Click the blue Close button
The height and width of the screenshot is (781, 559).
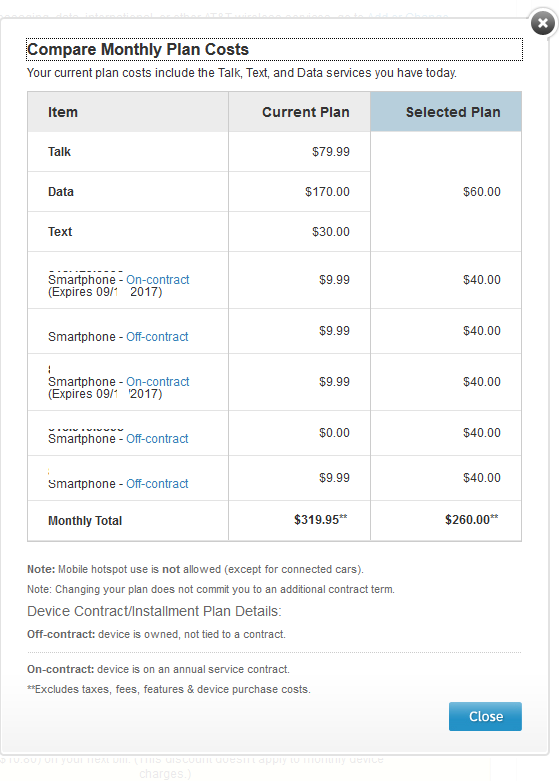click(485, 716)
